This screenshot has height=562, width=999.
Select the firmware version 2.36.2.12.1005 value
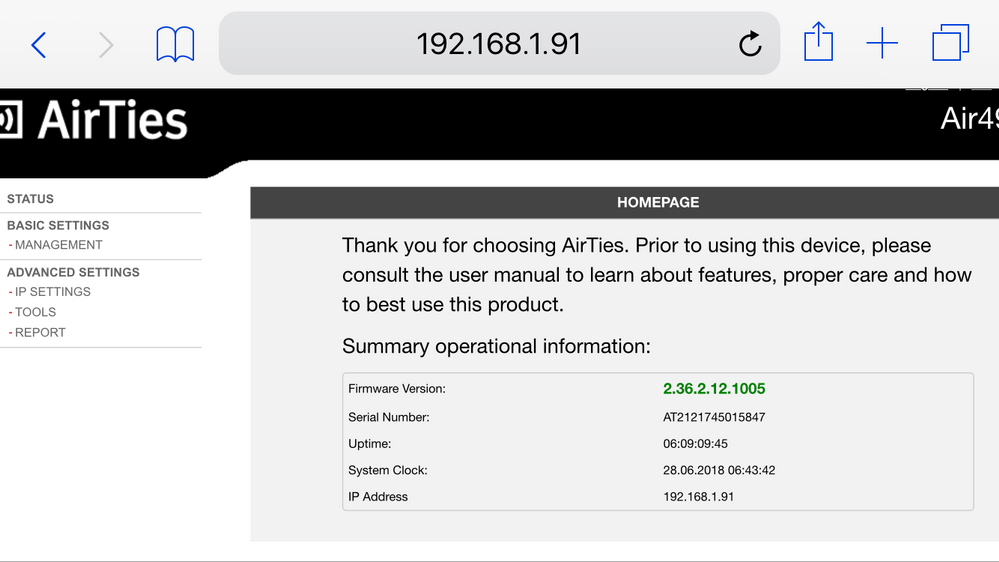(714, 389)
